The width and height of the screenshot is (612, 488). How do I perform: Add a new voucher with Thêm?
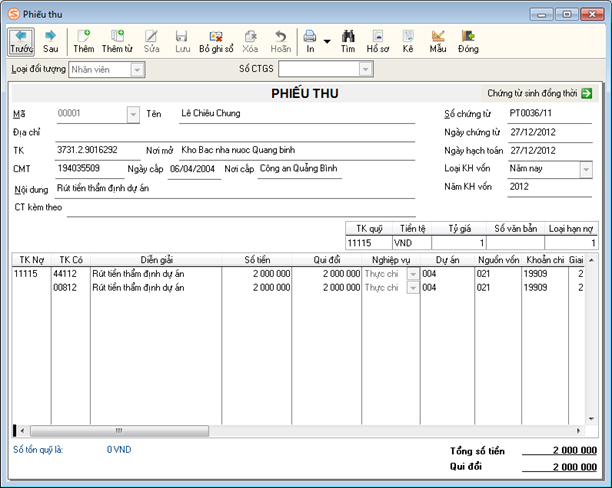click(84, 41)
